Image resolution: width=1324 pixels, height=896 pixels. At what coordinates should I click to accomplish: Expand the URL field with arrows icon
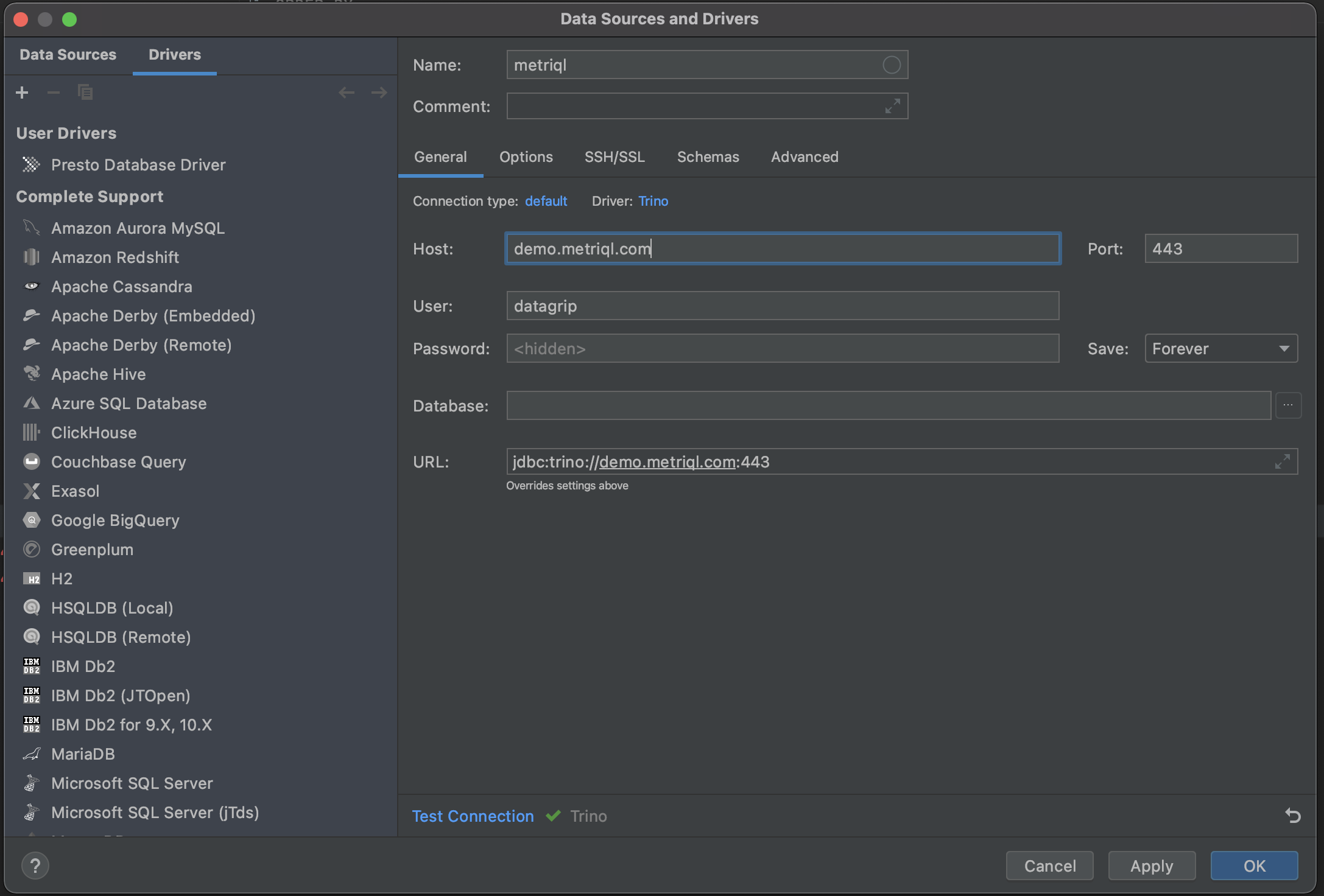pyautogui.click(x=1282, y=462)
